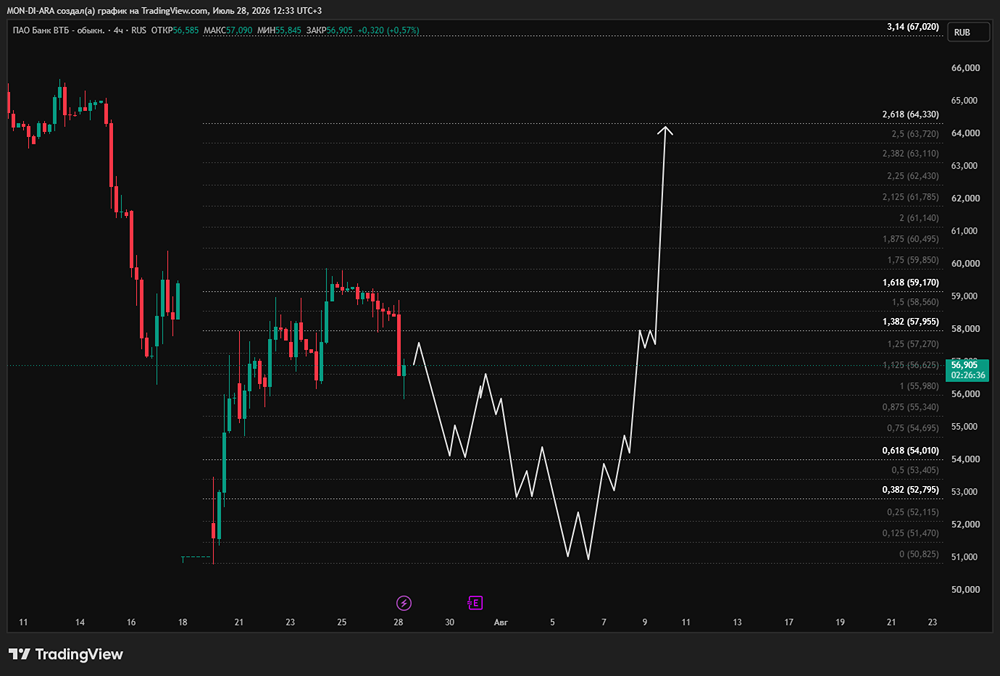Click date 28 on the time axis

(399, 622)
